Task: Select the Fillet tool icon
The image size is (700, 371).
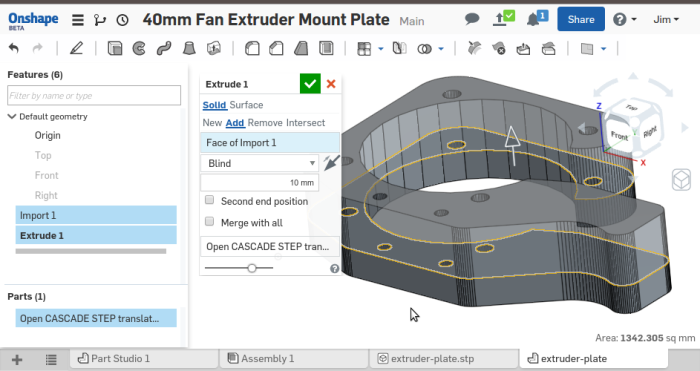Action: click(x=252, y=48)
